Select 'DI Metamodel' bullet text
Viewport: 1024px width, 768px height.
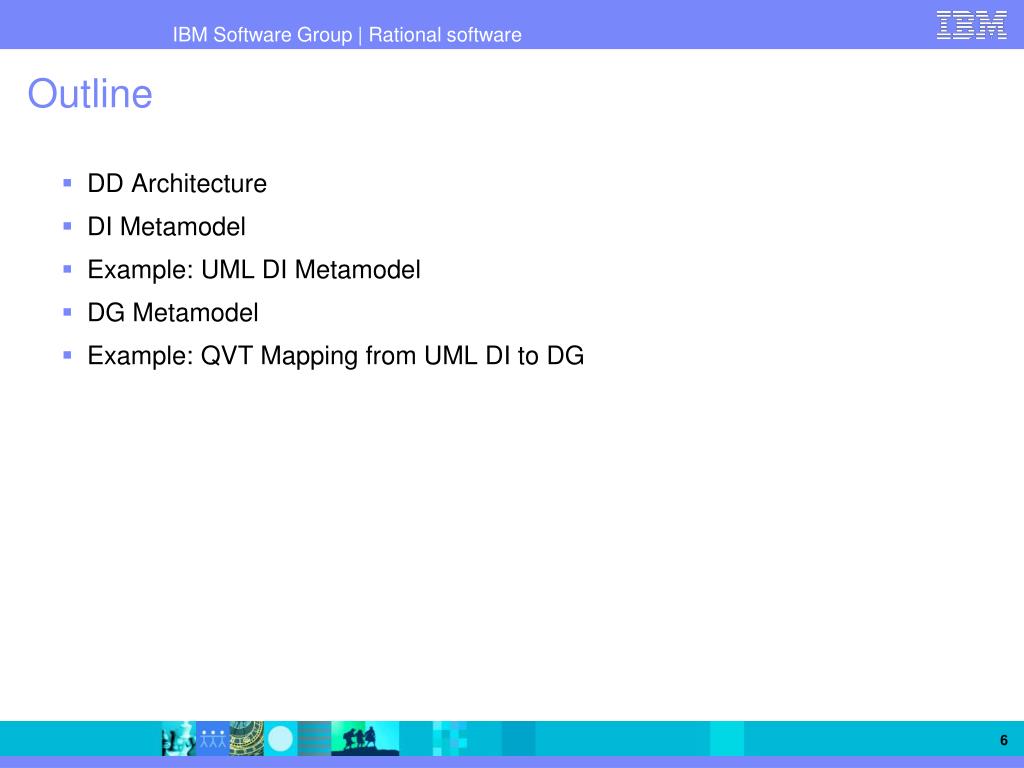tap(167, 227)
